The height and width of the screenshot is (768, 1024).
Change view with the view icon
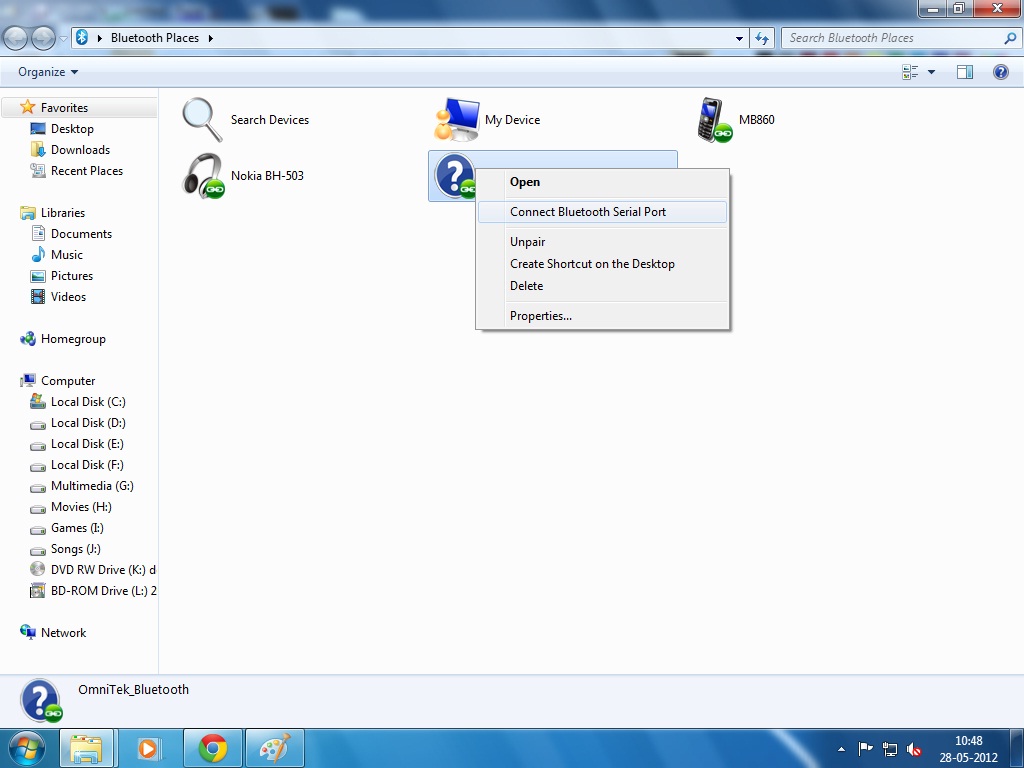910,72
